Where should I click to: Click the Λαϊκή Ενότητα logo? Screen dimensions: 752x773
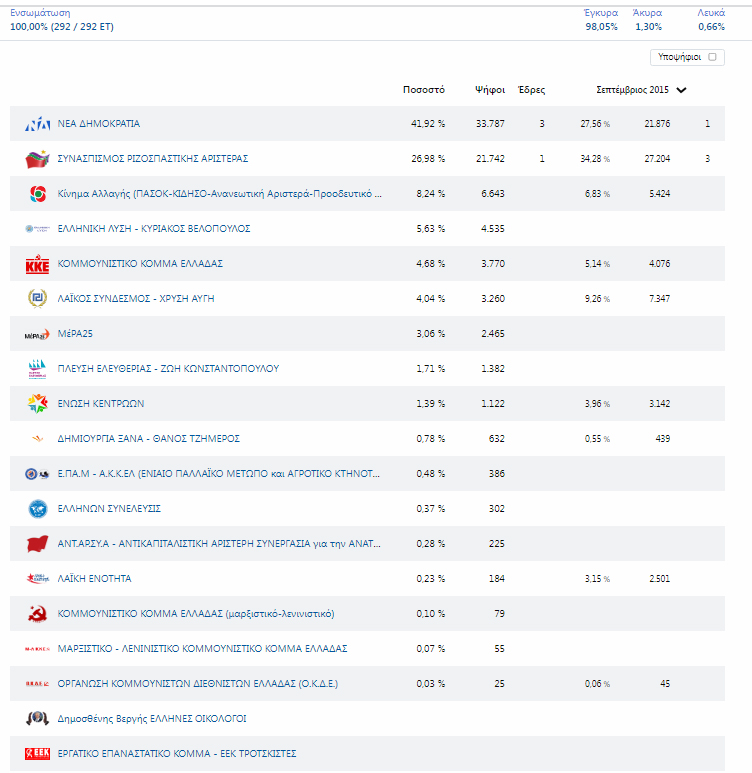(37, 579)
